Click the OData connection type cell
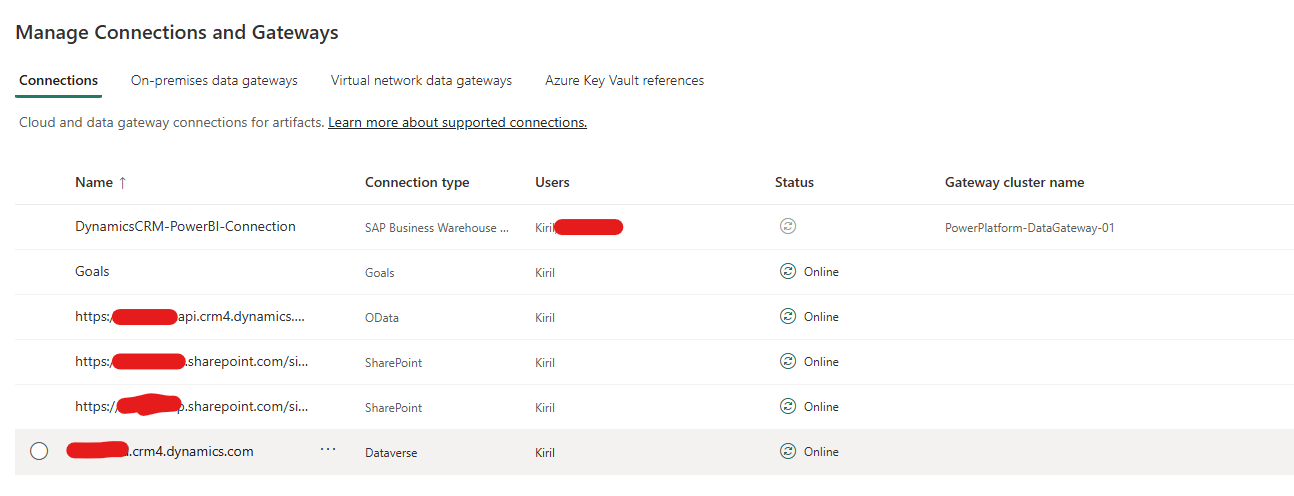Screen dimensions: 1294x496 pyautogui.click(x=382, y=318)
